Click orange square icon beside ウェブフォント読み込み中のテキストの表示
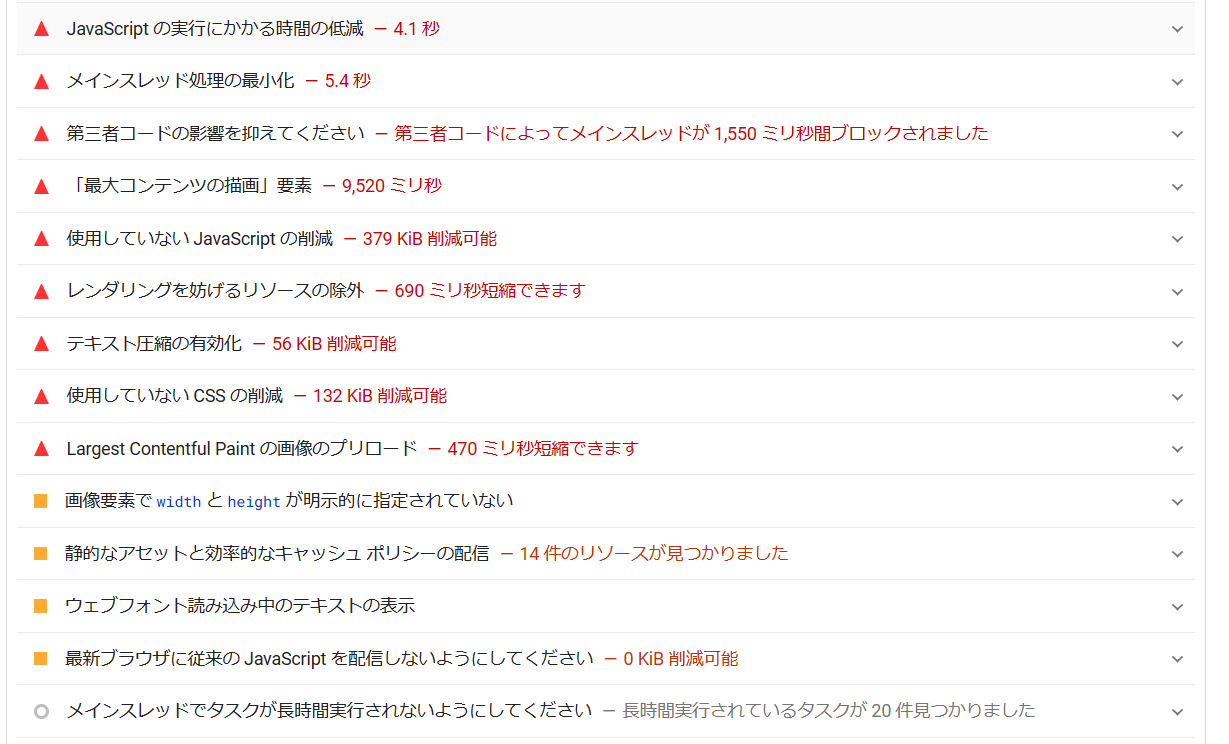This screenshot has width=1229, height=744. pyautogui.click(x=41, y=606)
